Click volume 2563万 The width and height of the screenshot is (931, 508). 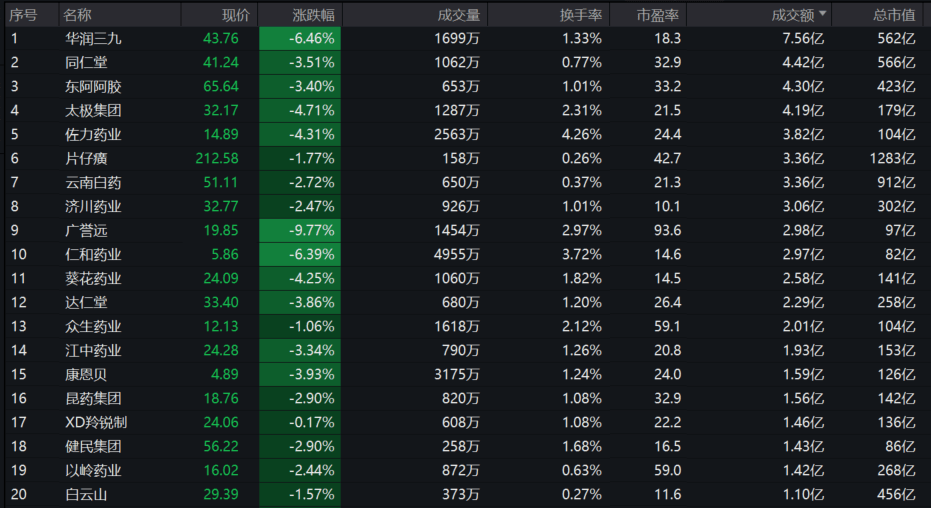tap(457, 134)
